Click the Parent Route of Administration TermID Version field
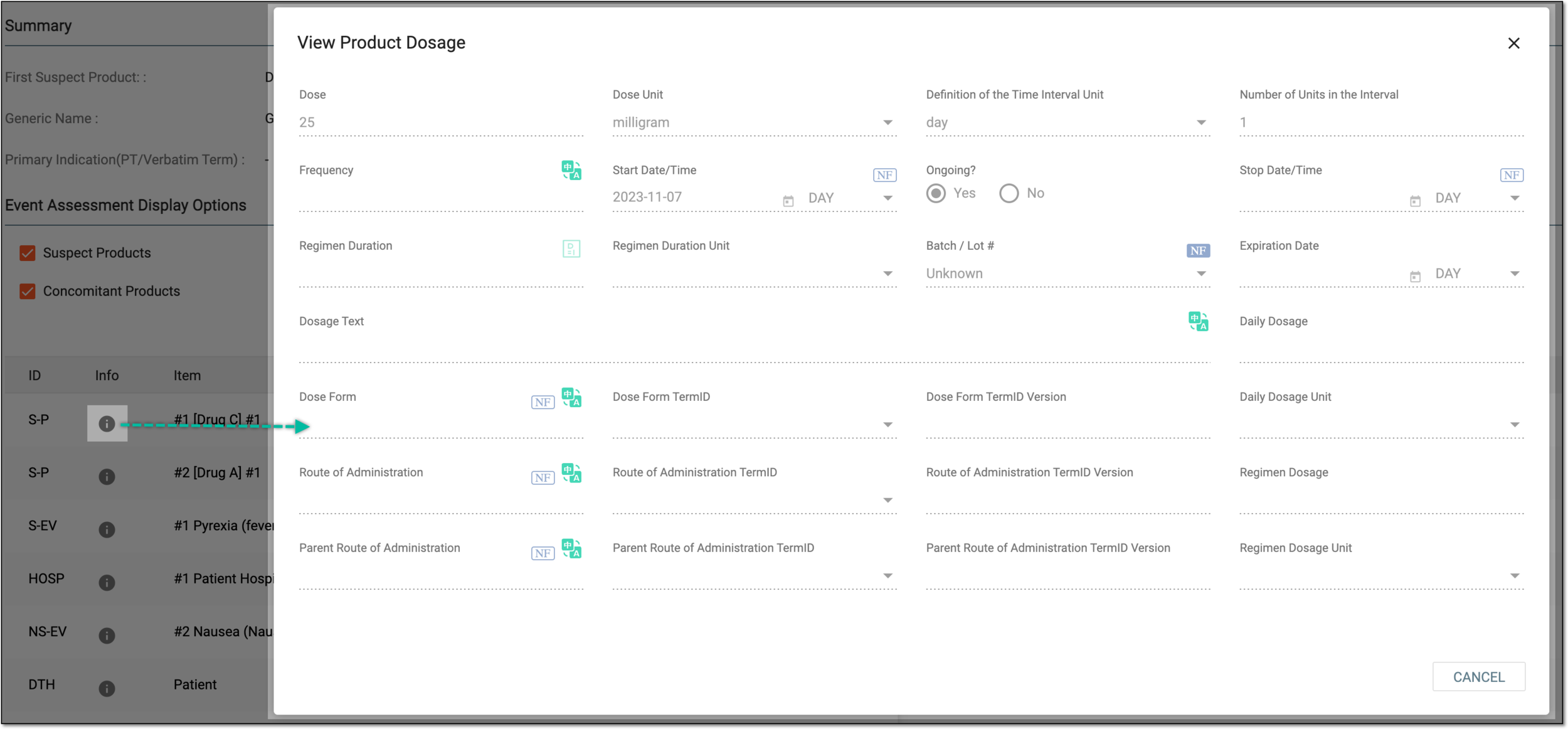 pyautogui.click(x=1067, y=577)
